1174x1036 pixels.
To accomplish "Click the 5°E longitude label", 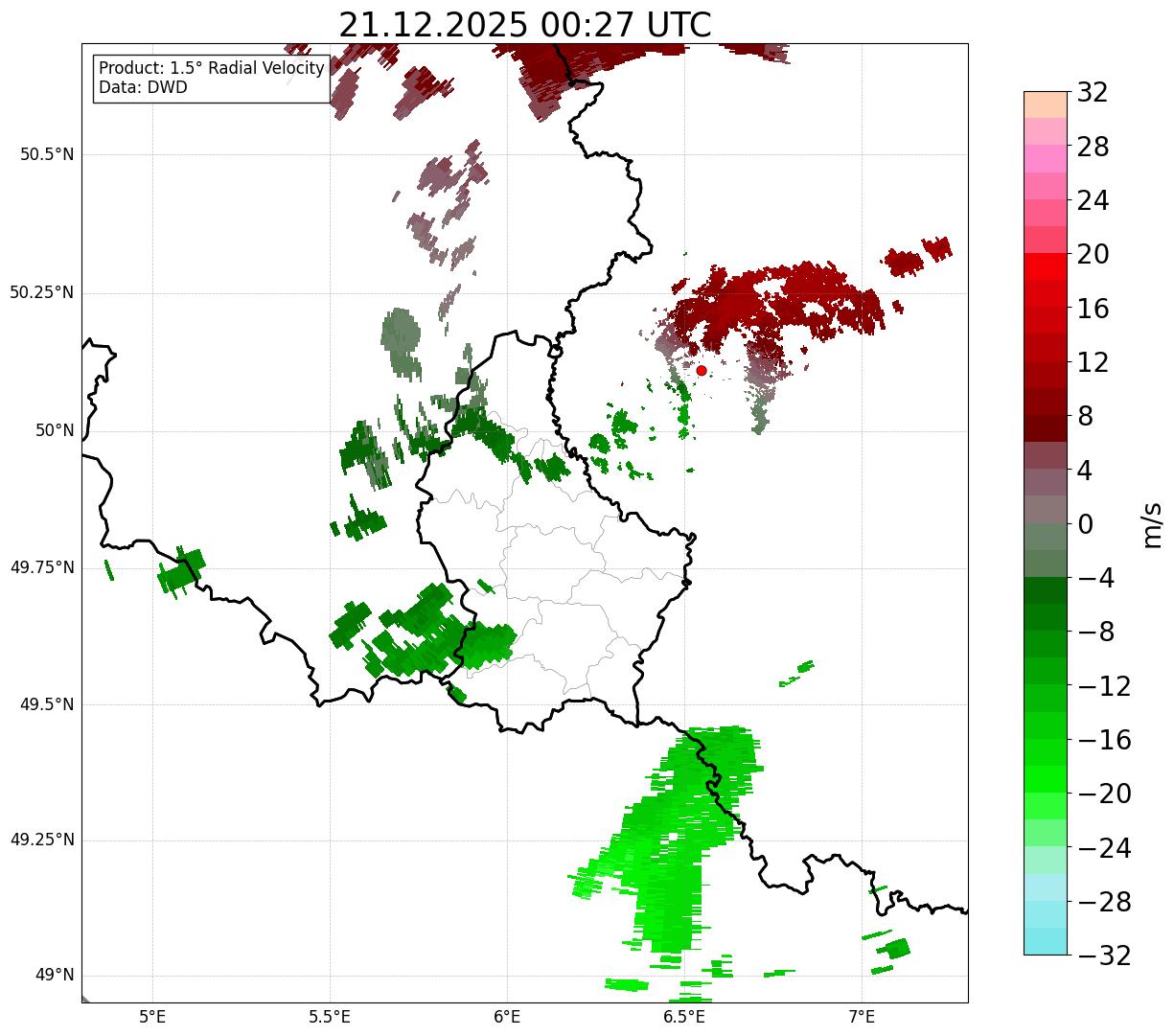I will 152,1016.
